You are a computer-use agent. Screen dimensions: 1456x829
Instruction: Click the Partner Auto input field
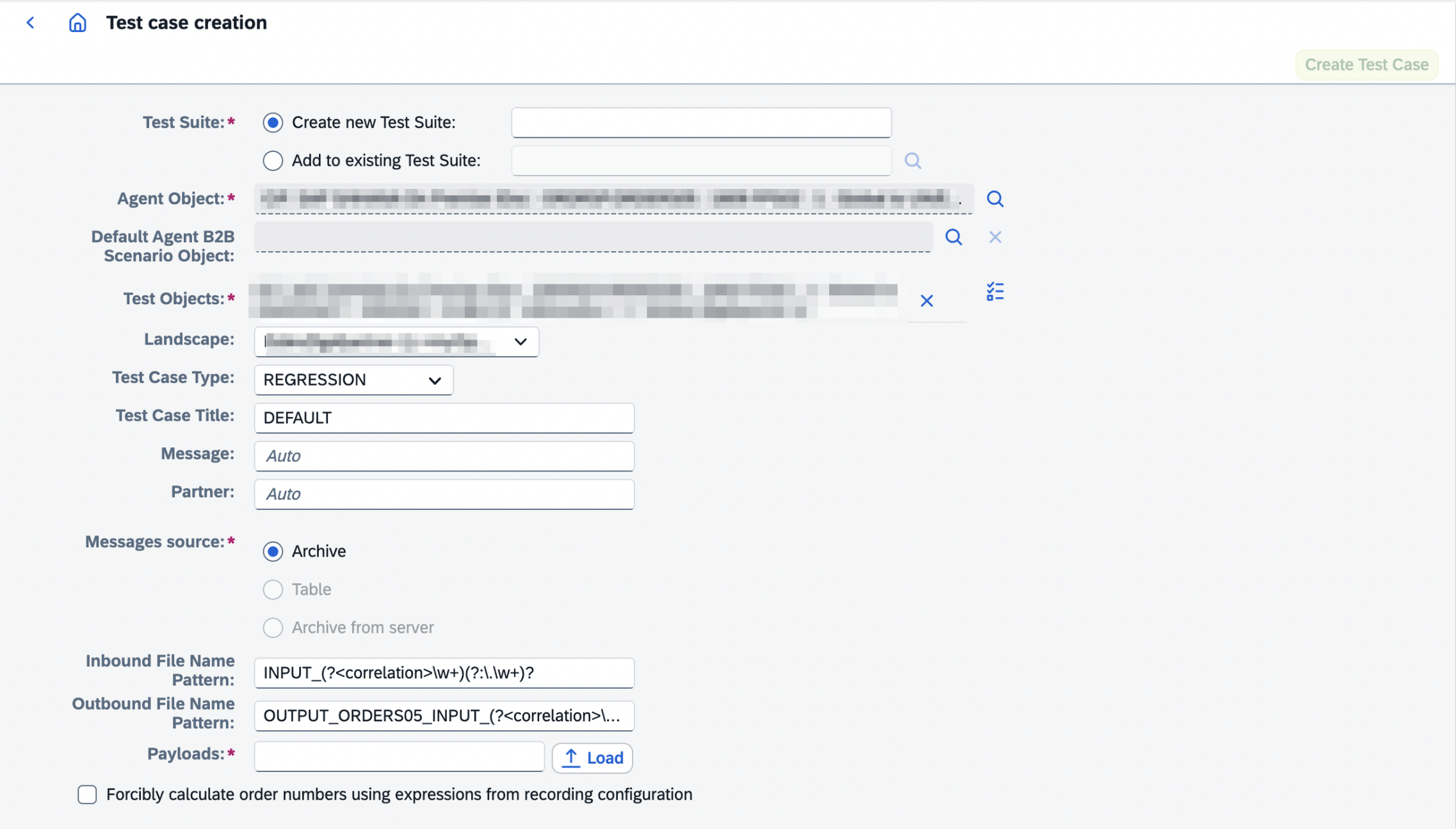click(x=444, y=494)
